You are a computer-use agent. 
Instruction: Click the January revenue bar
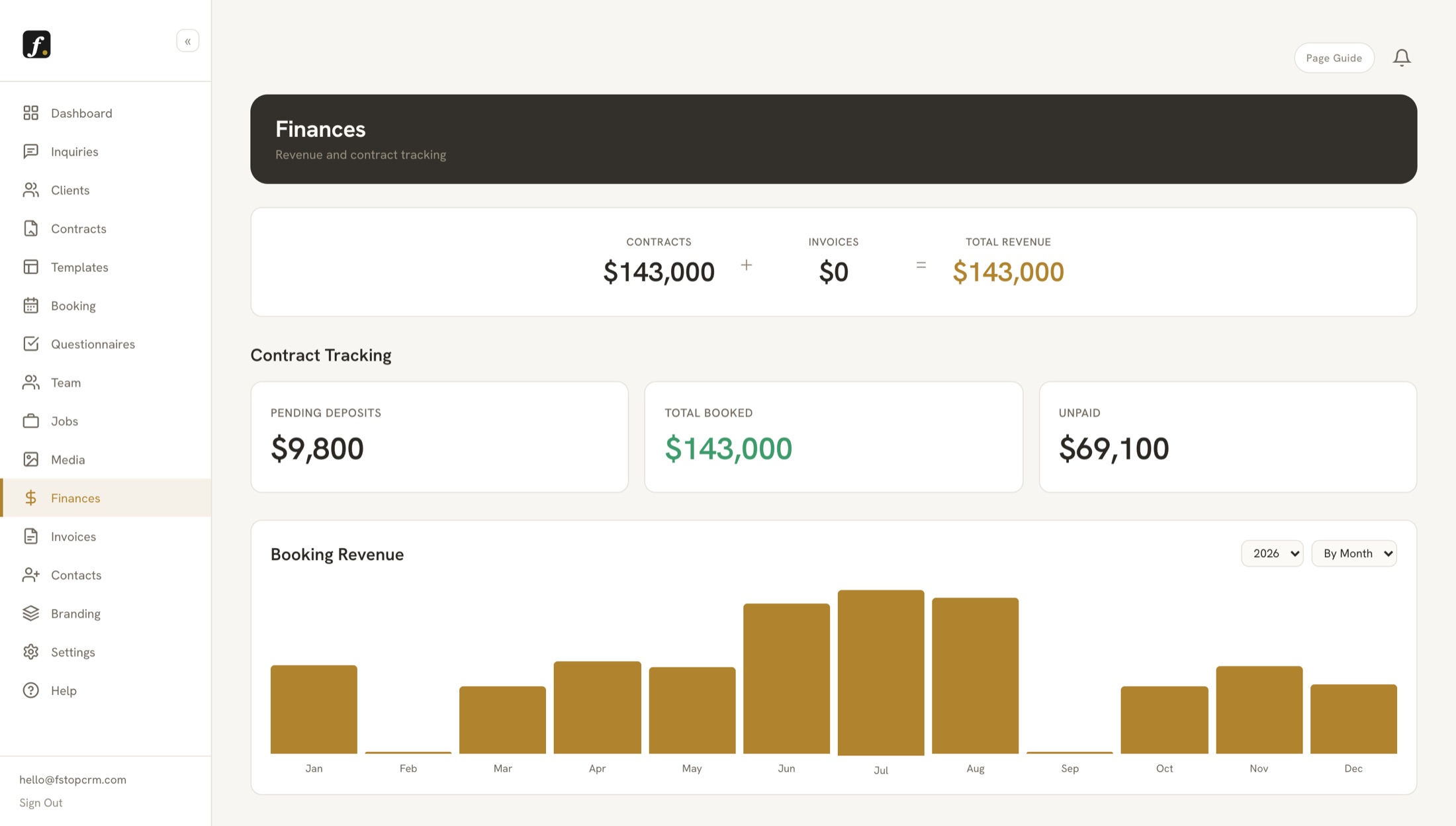[x=314, y=710]
